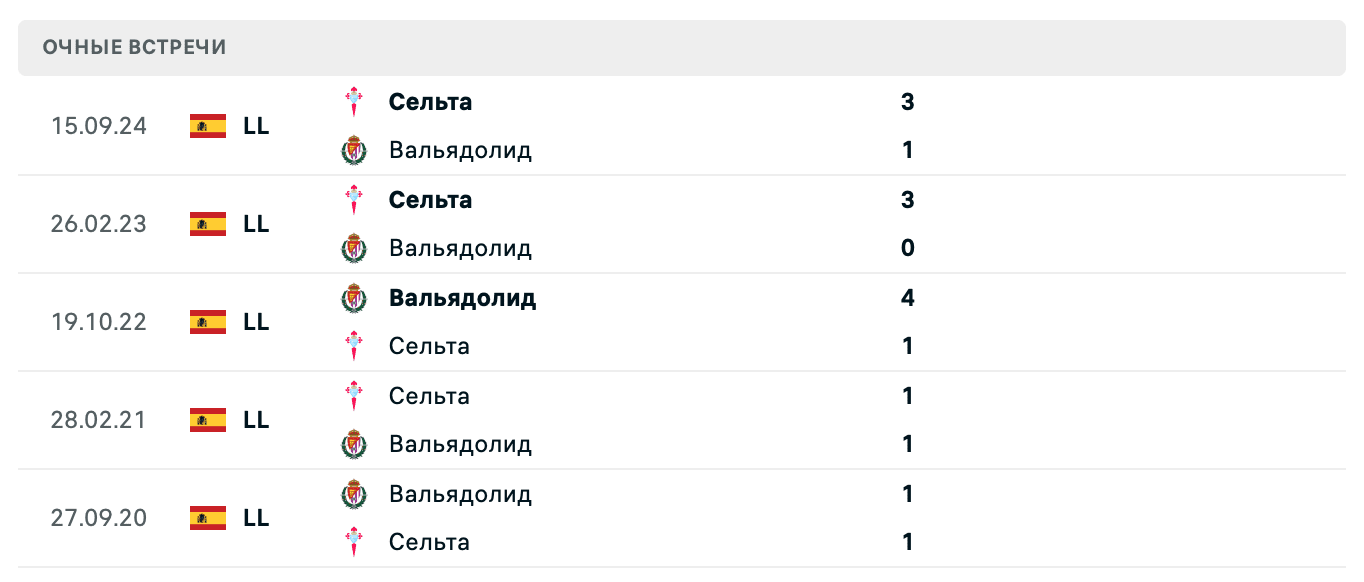
Task: Click Valladolid crest in 15.09.24 match
Action: pyautogui.click(x=354, y=151)
